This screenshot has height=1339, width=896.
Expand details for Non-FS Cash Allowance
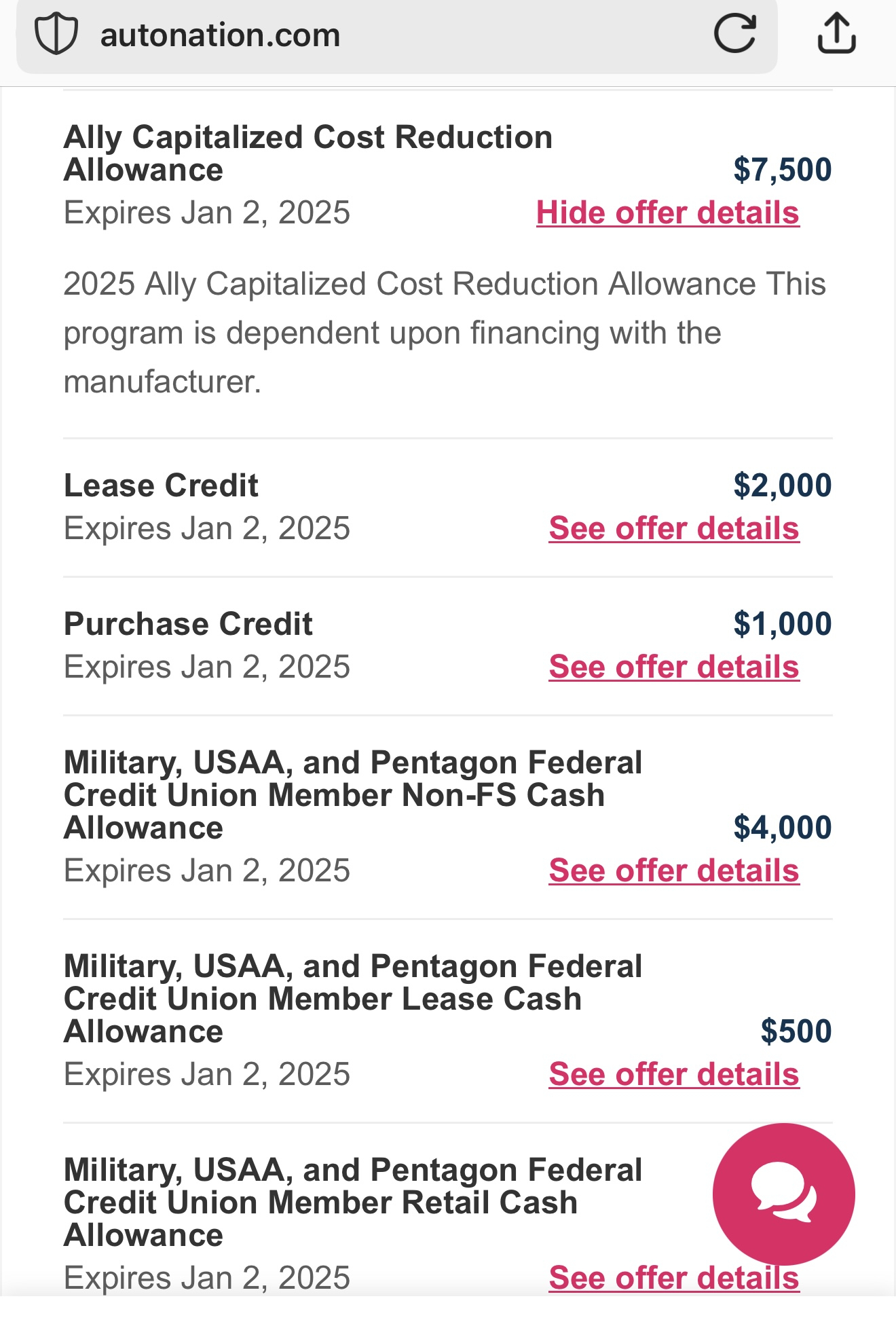(674, 870)
